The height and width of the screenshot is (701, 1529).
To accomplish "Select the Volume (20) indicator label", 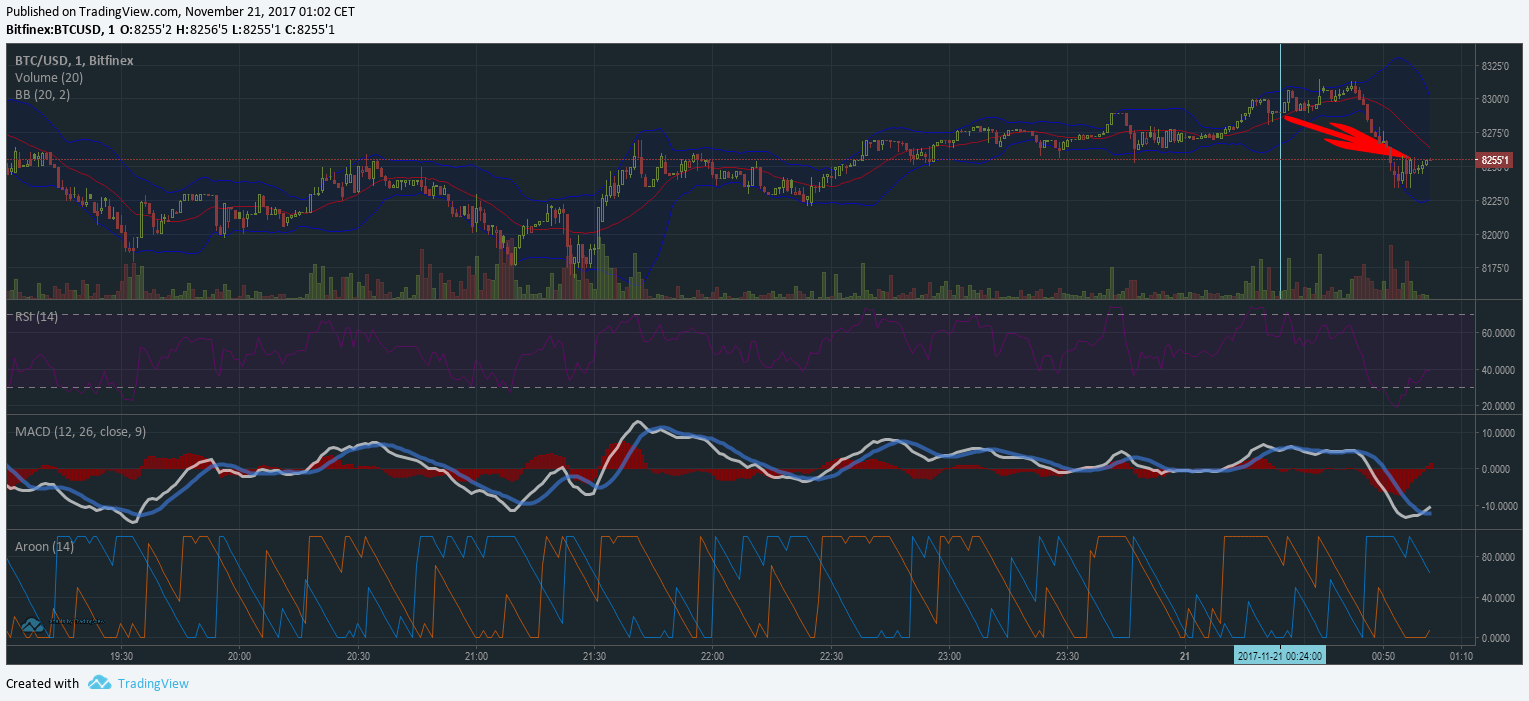I will pos(49,78).
